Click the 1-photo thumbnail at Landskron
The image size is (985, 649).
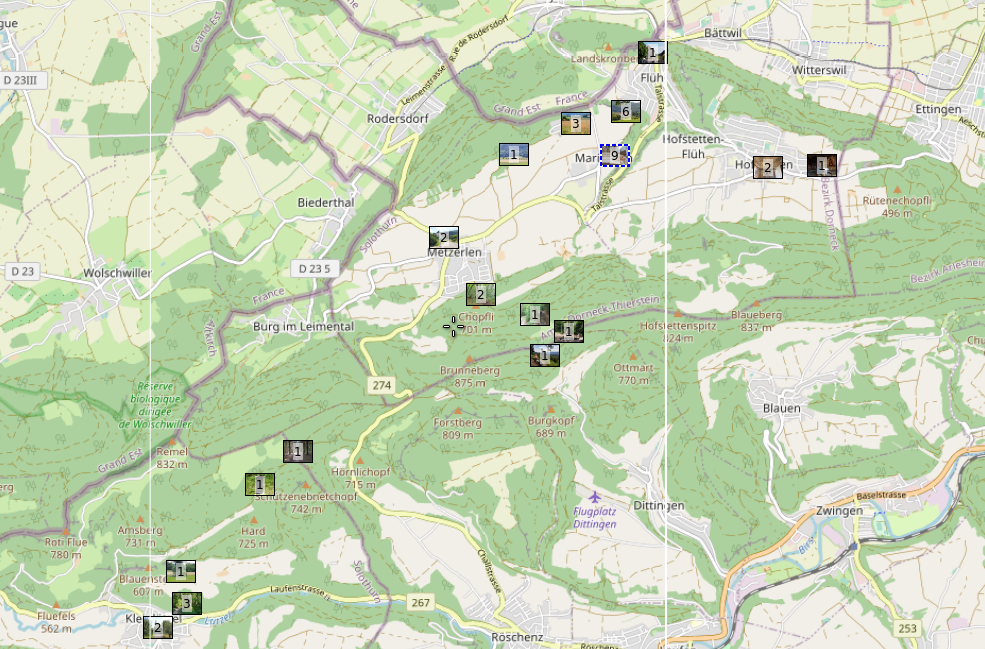(652, 52)
